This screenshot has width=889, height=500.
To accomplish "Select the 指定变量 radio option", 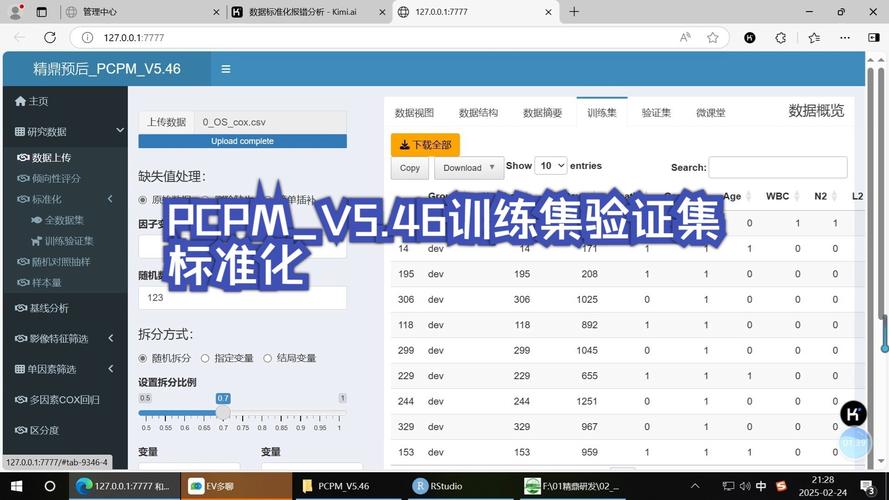I will point(205,358).
